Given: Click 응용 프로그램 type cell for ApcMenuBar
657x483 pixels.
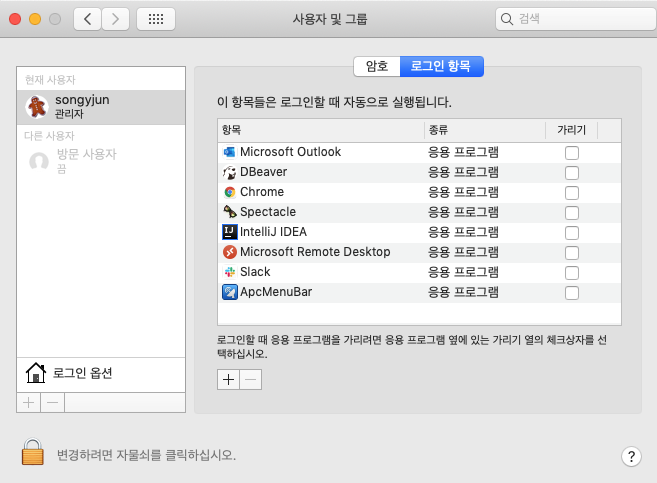Looking at the screenshot, I should click(463, 292).
